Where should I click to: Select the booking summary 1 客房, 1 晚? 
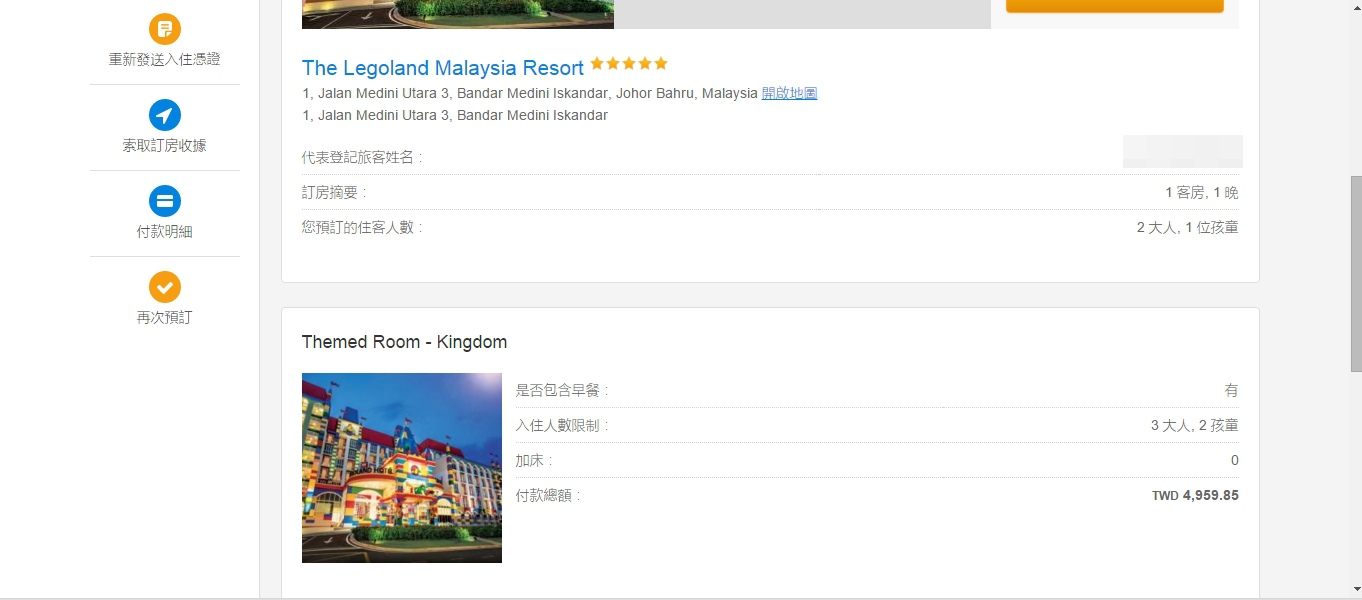pyautogui.click(x=1202, y=192)
